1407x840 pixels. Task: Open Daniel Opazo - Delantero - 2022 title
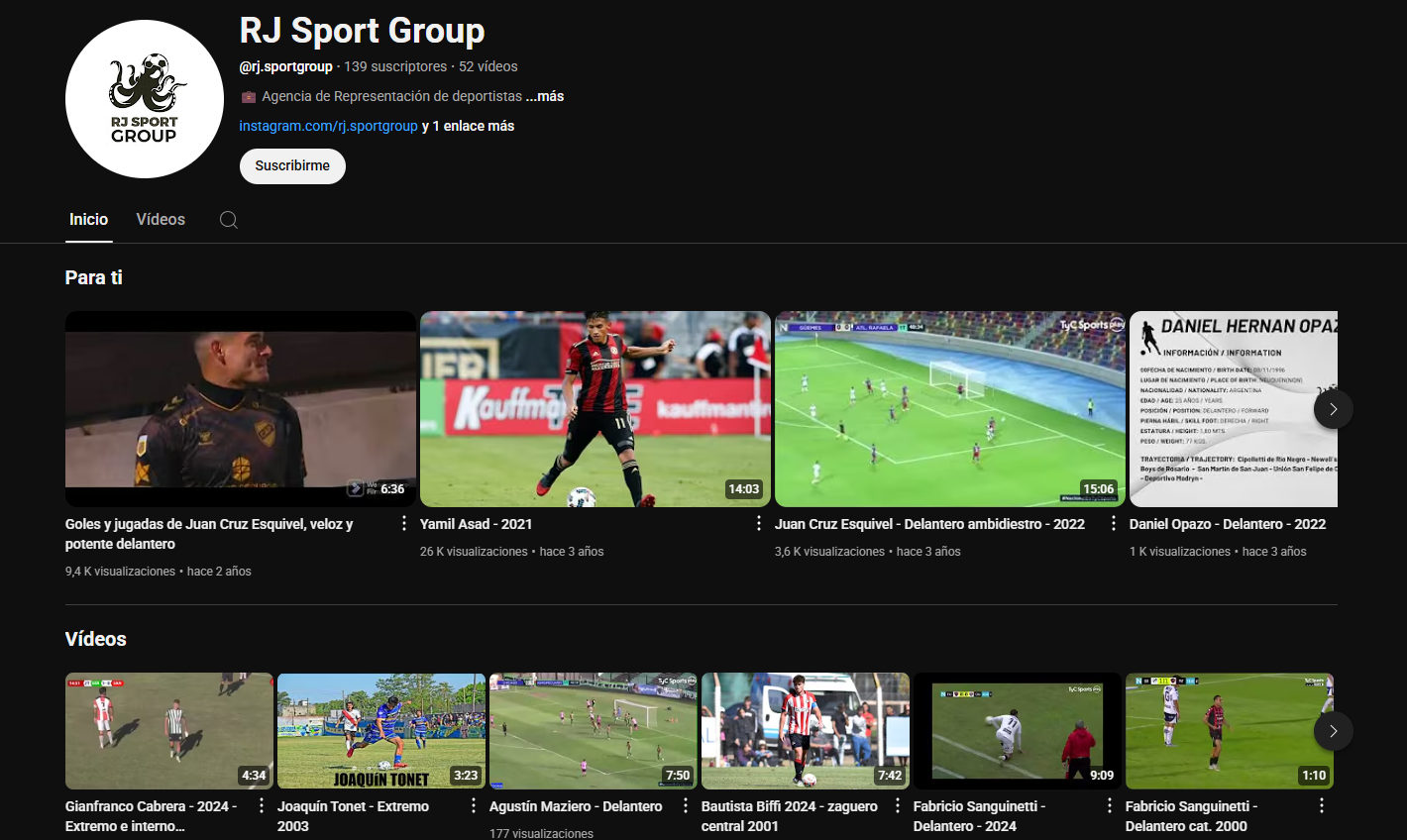1228,524
